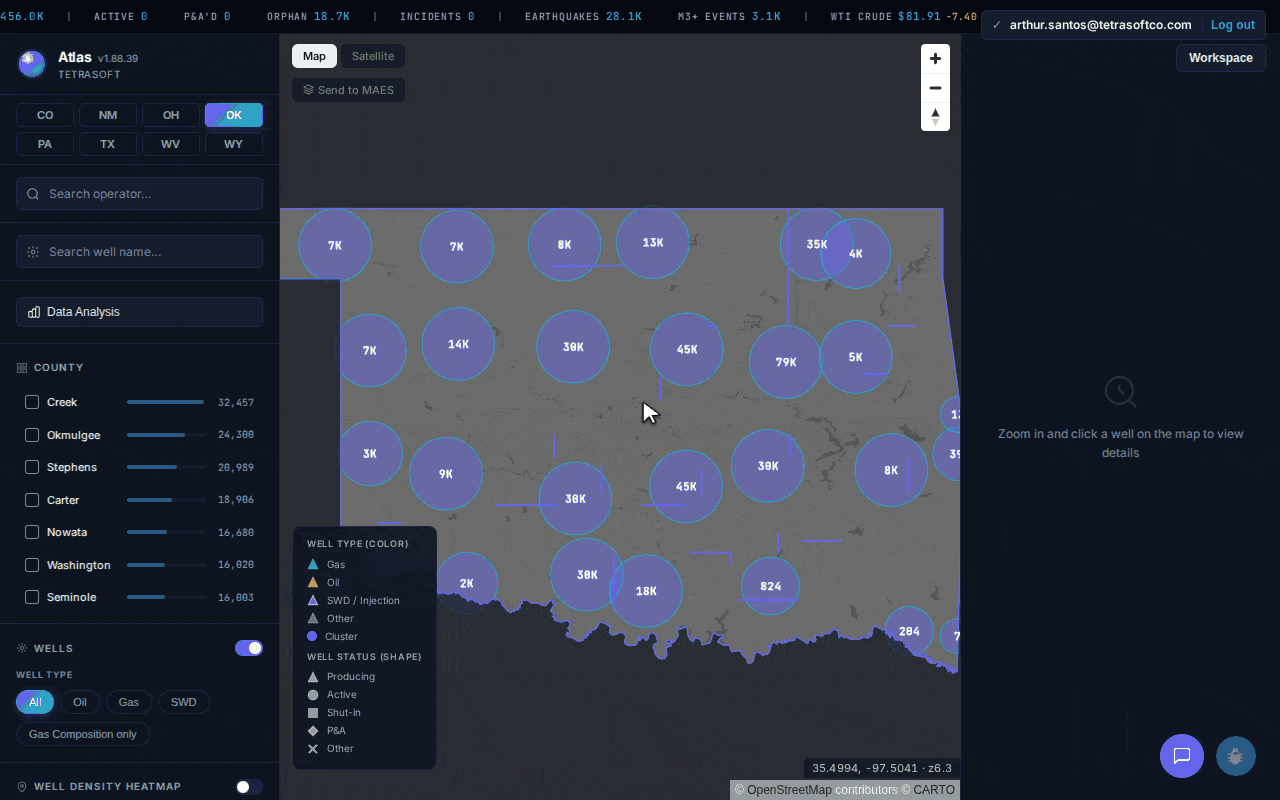Click the Stephens county count bar
This screenshot has height=800, width=1280.
165,467
